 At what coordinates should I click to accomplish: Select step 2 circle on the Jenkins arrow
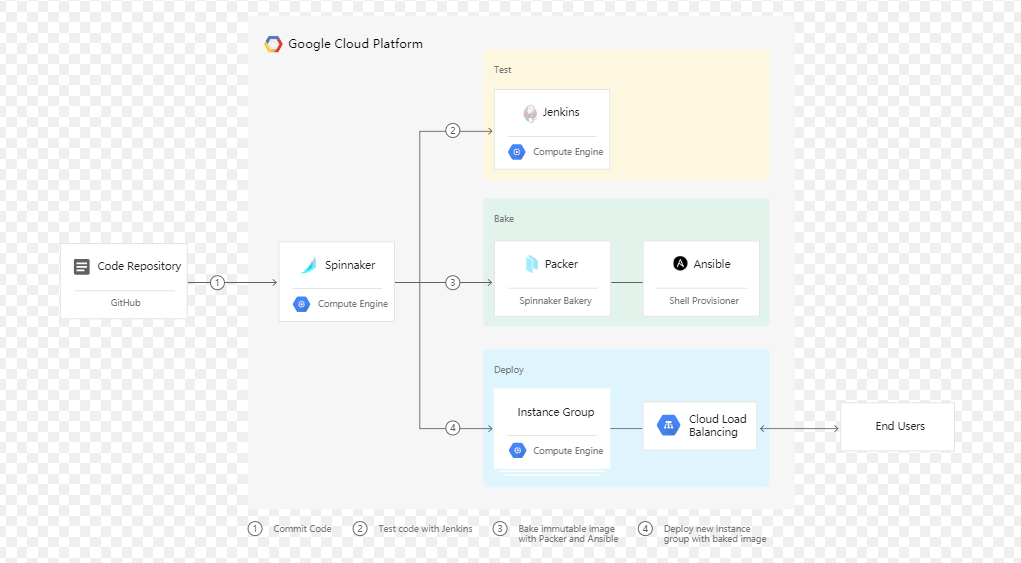453,131
